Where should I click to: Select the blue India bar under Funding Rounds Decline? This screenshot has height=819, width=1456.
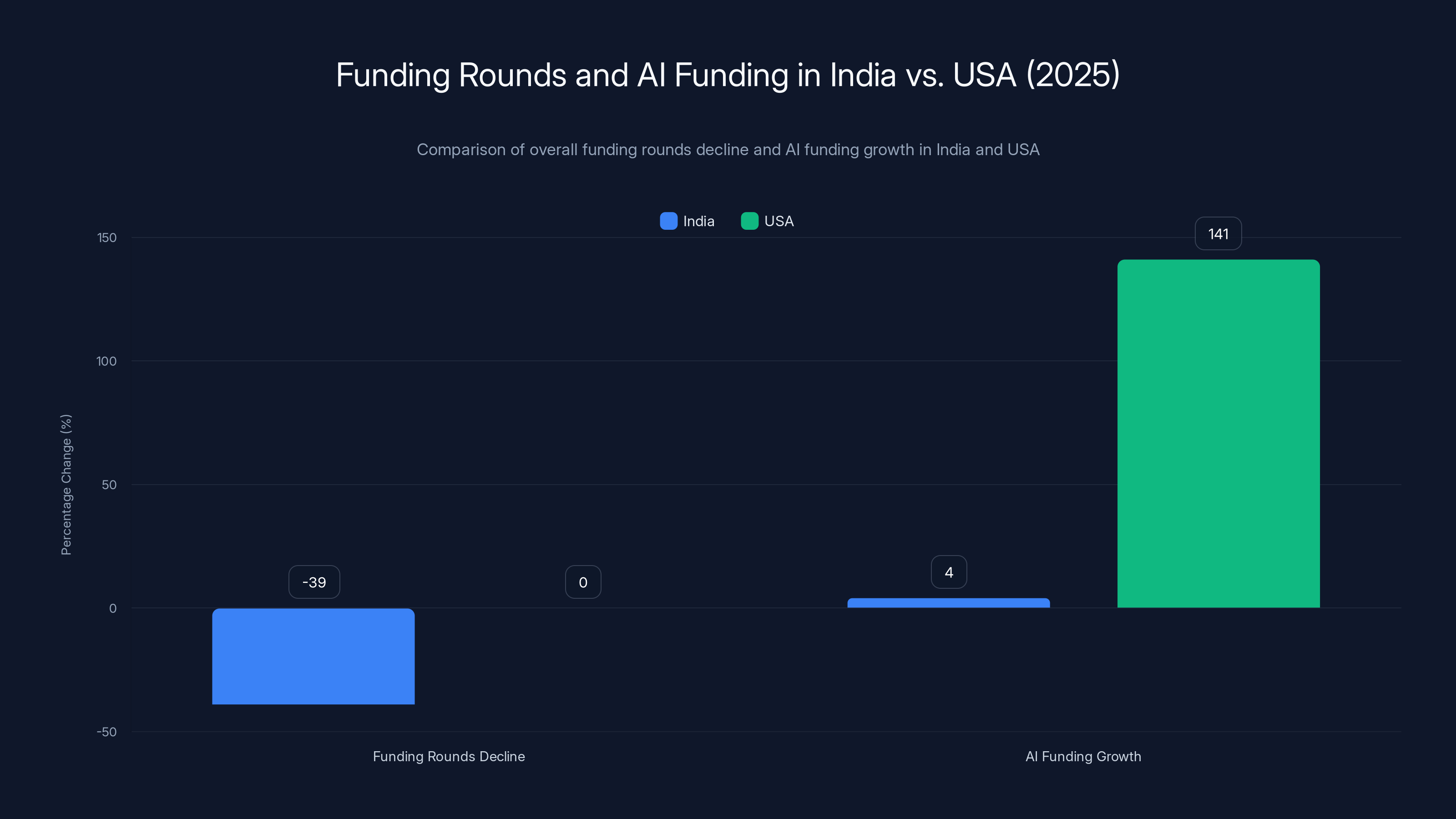(x=313, y=656)
